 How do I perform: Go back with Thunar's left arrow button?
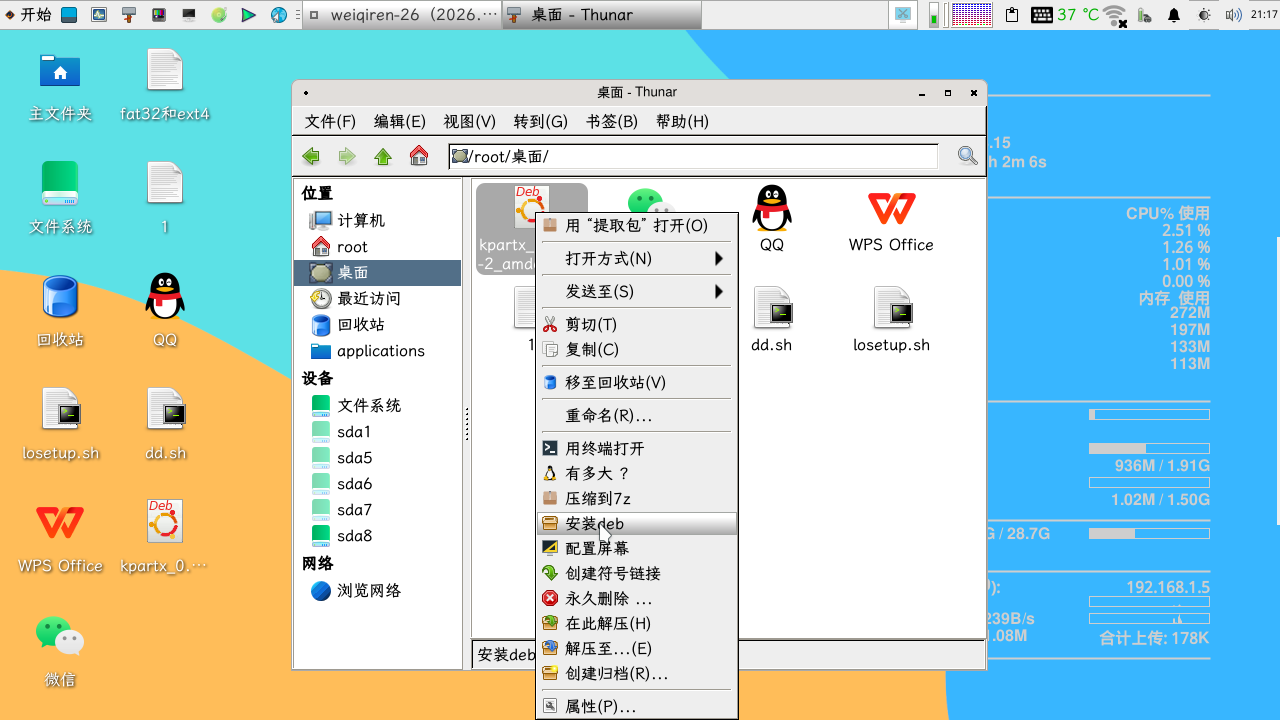tap(311, 156)
